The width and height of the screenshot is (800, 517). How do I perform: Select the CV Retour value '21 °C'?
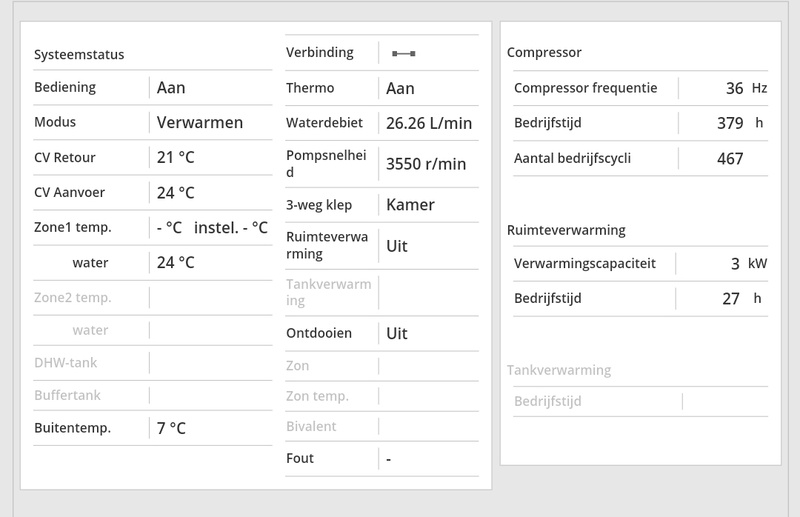(176, 157)
